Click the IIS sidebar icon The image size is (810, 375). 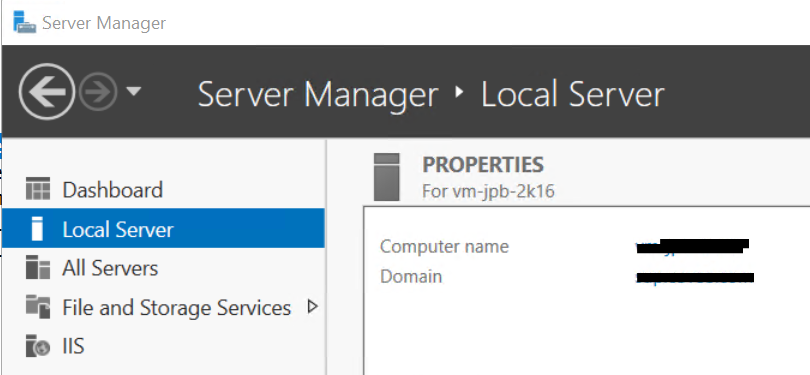click(x=38, y=346)
